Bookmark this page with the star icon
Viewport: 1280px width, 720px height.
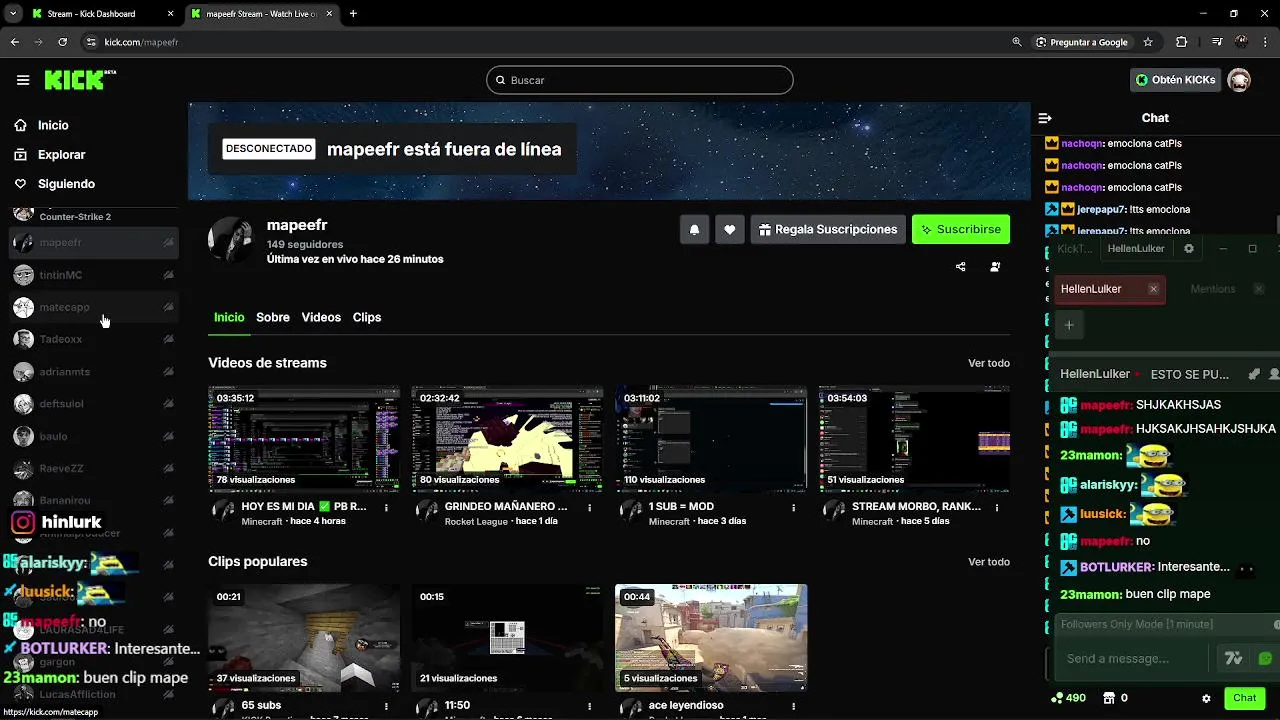pyautogui.click(x=1148, y=42)
